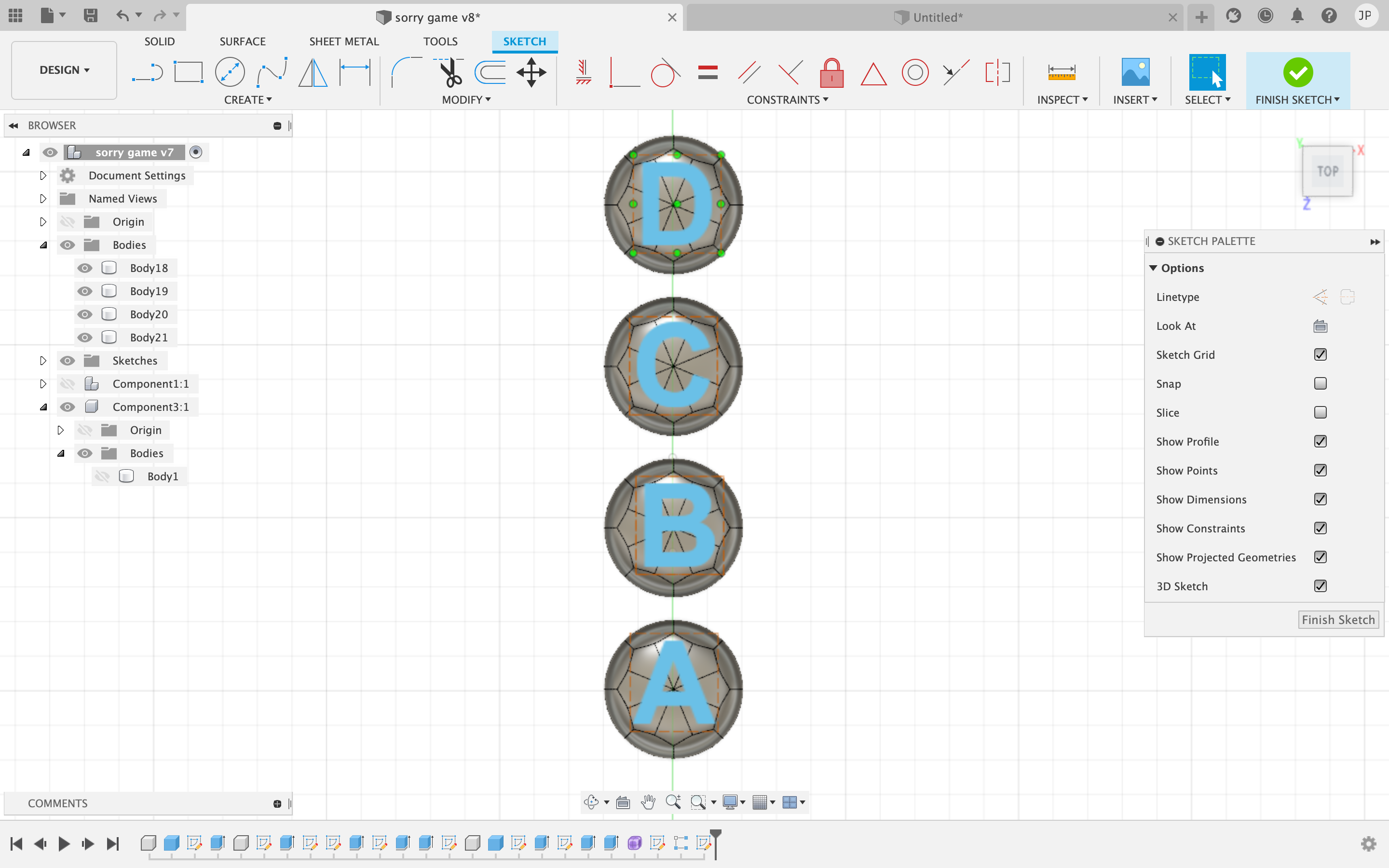Enable the Slice checkbox
The image size is (1389, 868).
[x=1320, y=412]
